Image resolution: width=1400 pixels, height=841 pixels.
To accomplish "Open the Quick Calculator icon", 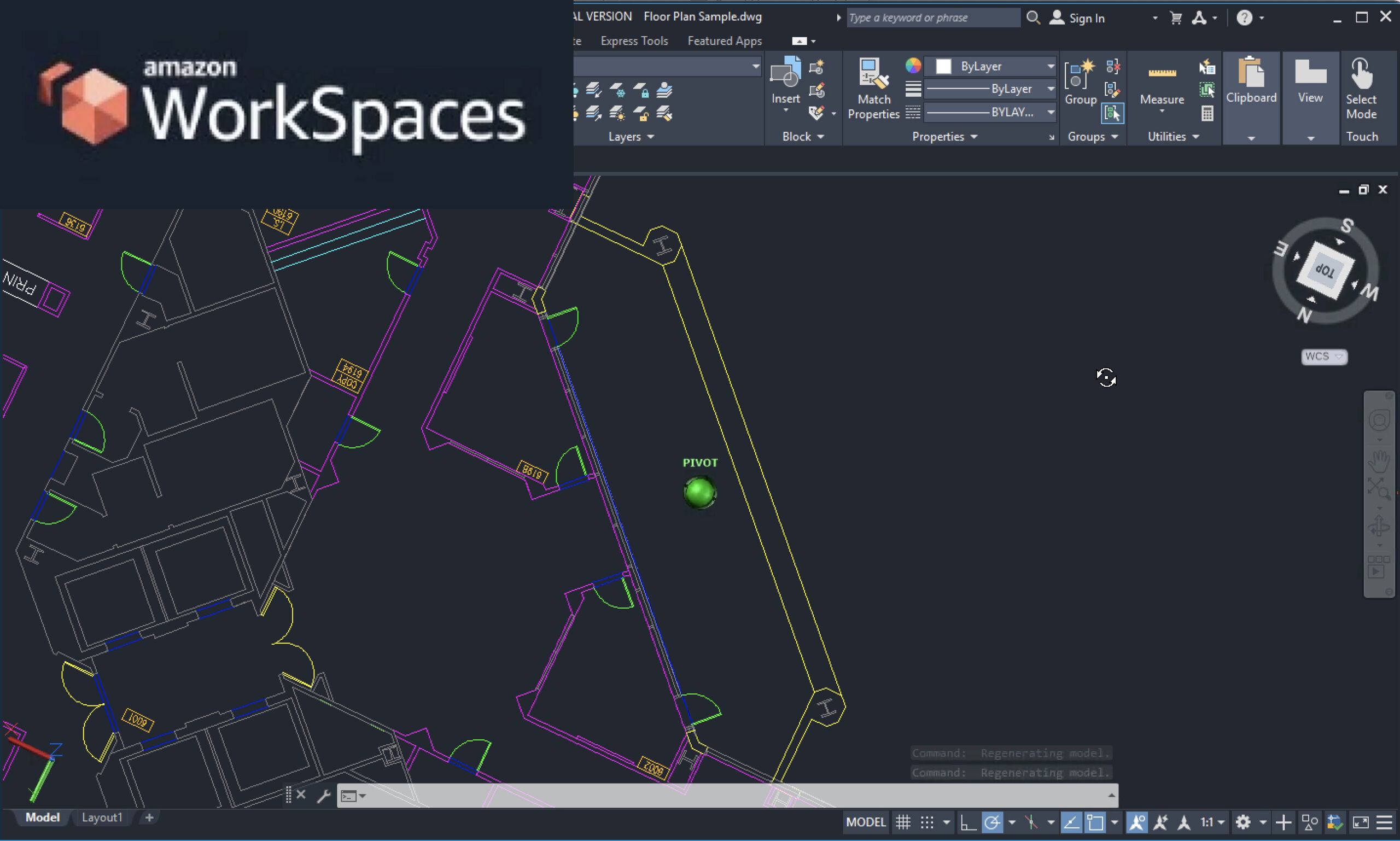I will click(1207, 113).
